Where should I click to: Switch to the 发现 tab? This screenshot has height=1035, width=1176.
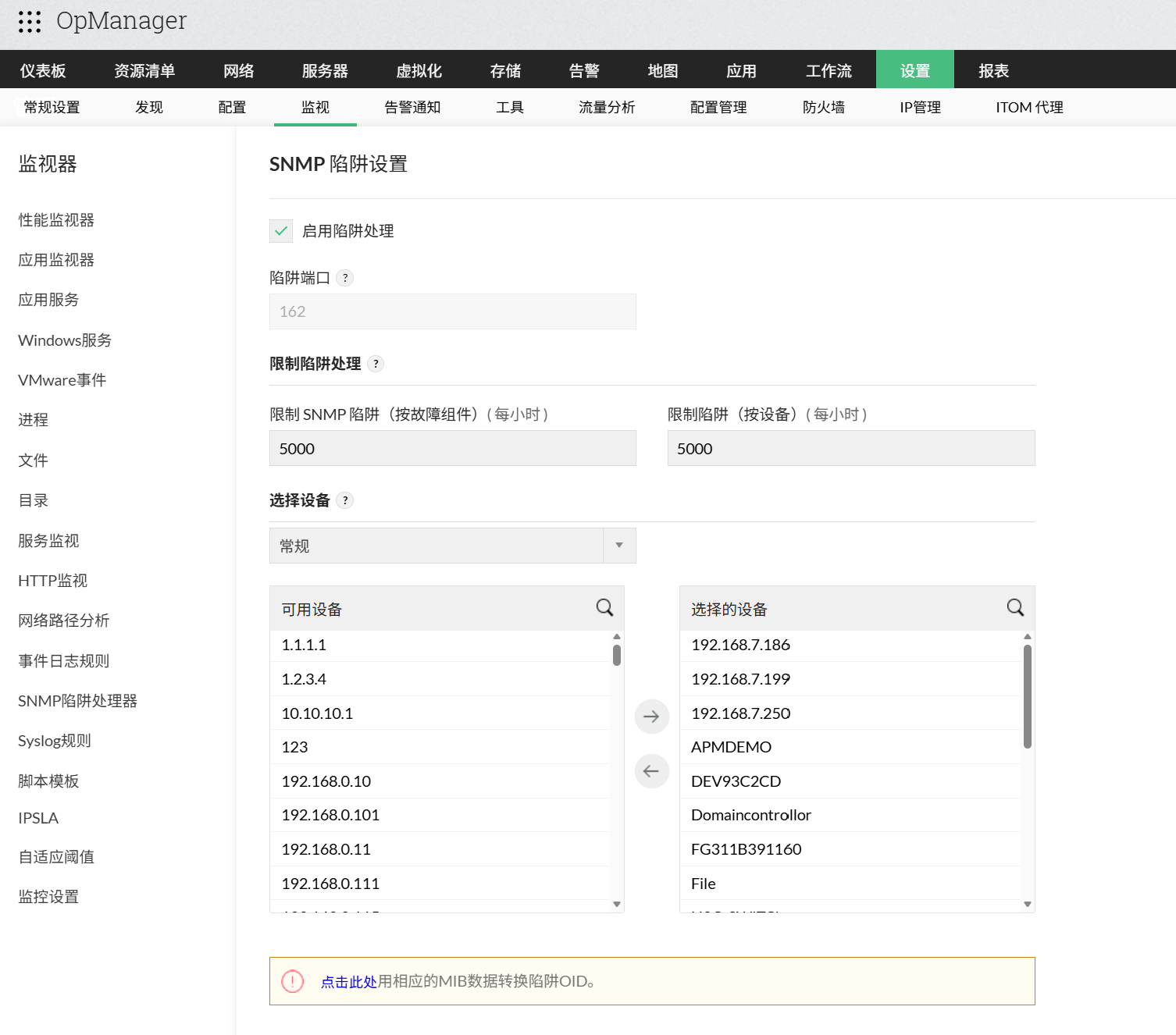tap(149, 108)
